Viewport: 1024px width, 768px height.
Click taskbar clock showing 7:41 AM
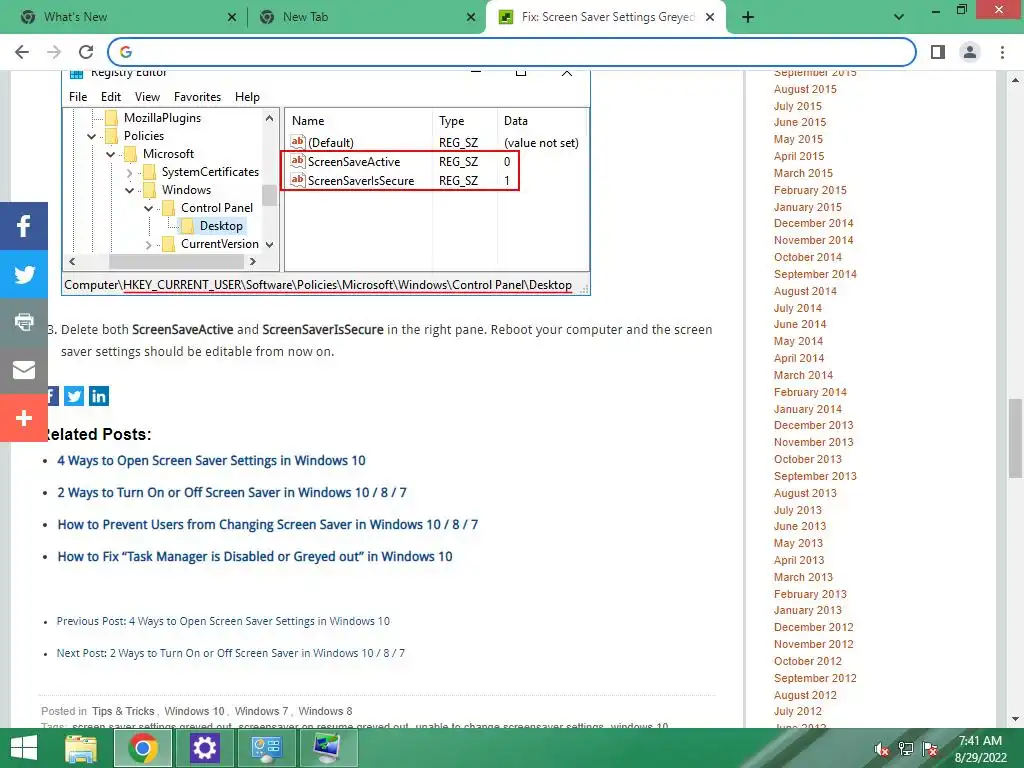(980, 749)
